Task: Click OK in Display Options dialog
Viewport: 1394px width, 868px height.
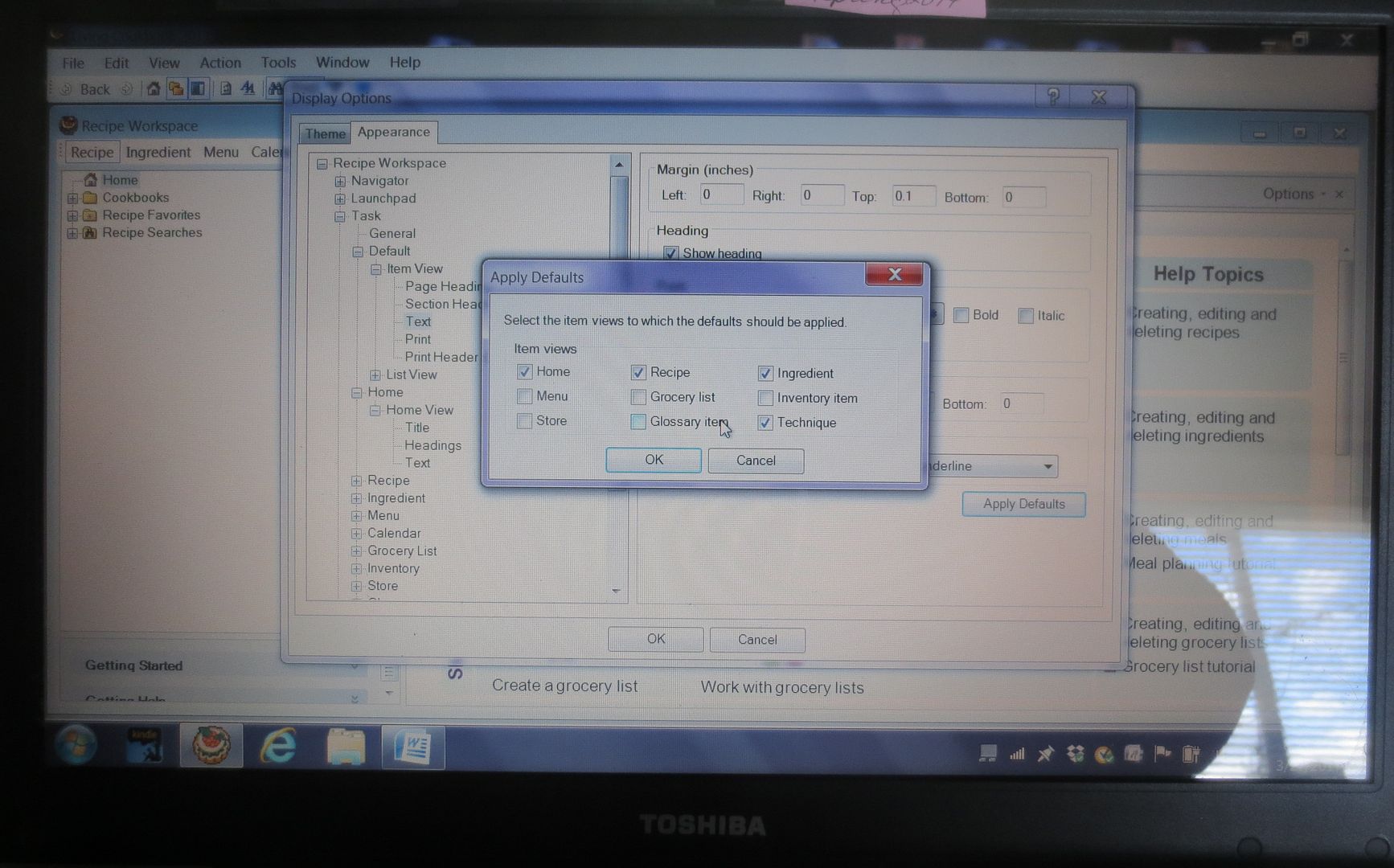Action: [656, 639]
